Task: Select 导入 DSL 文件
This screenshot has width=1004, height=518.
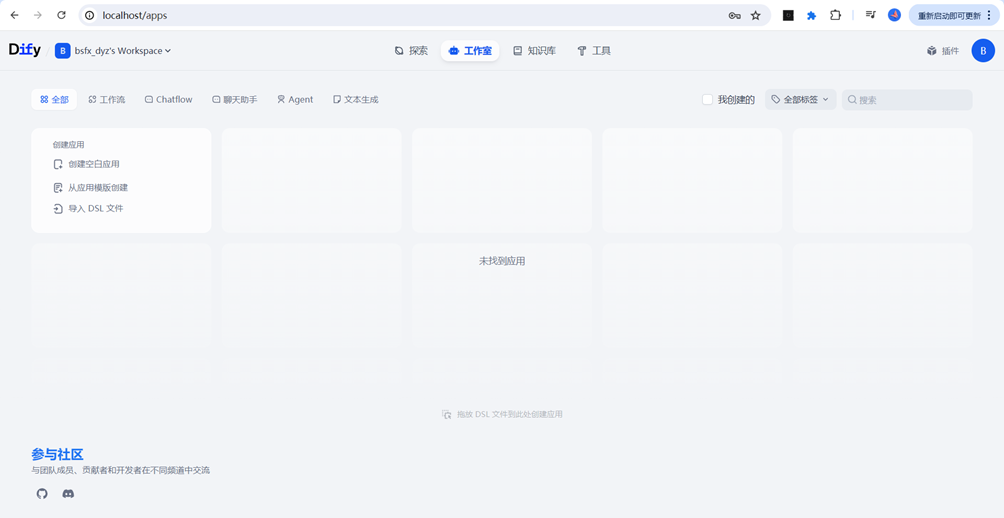Action: click(x=88, y=208)
